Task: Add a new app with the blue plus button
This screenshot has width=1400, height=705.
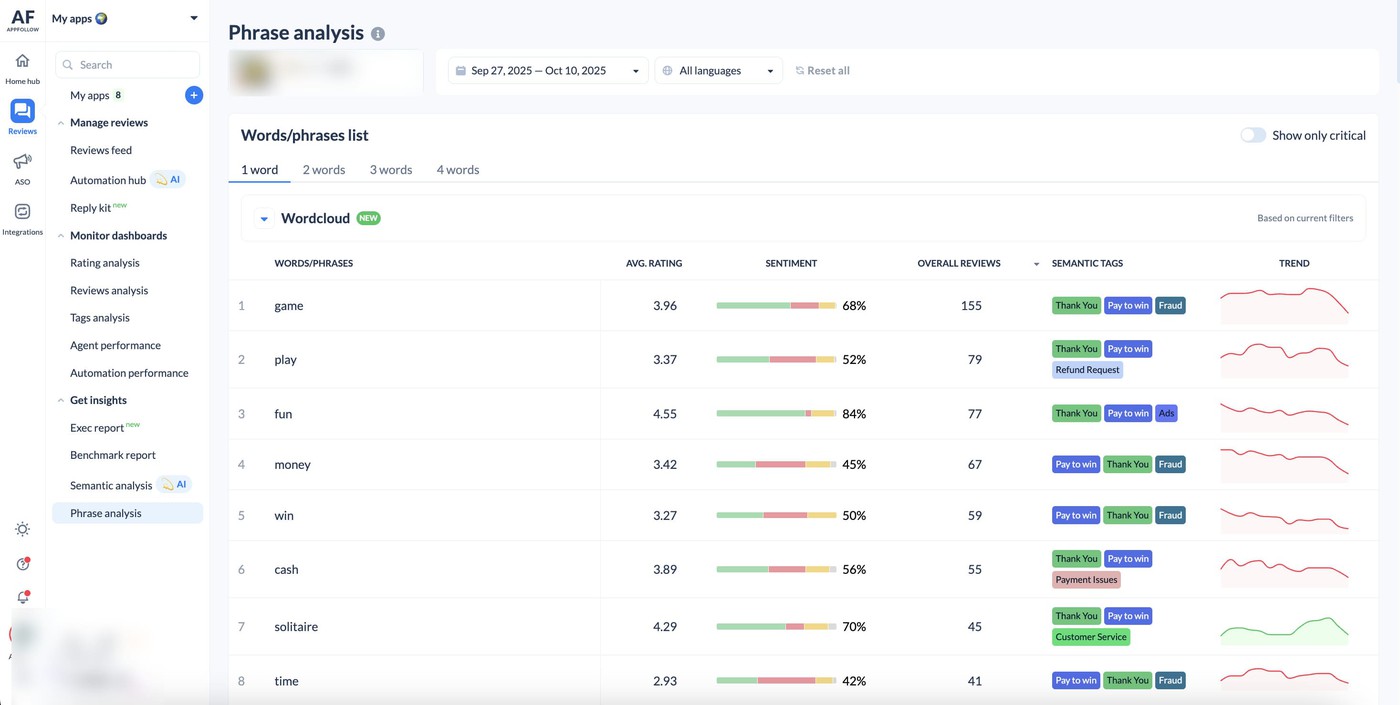Action: click(194, 95)
